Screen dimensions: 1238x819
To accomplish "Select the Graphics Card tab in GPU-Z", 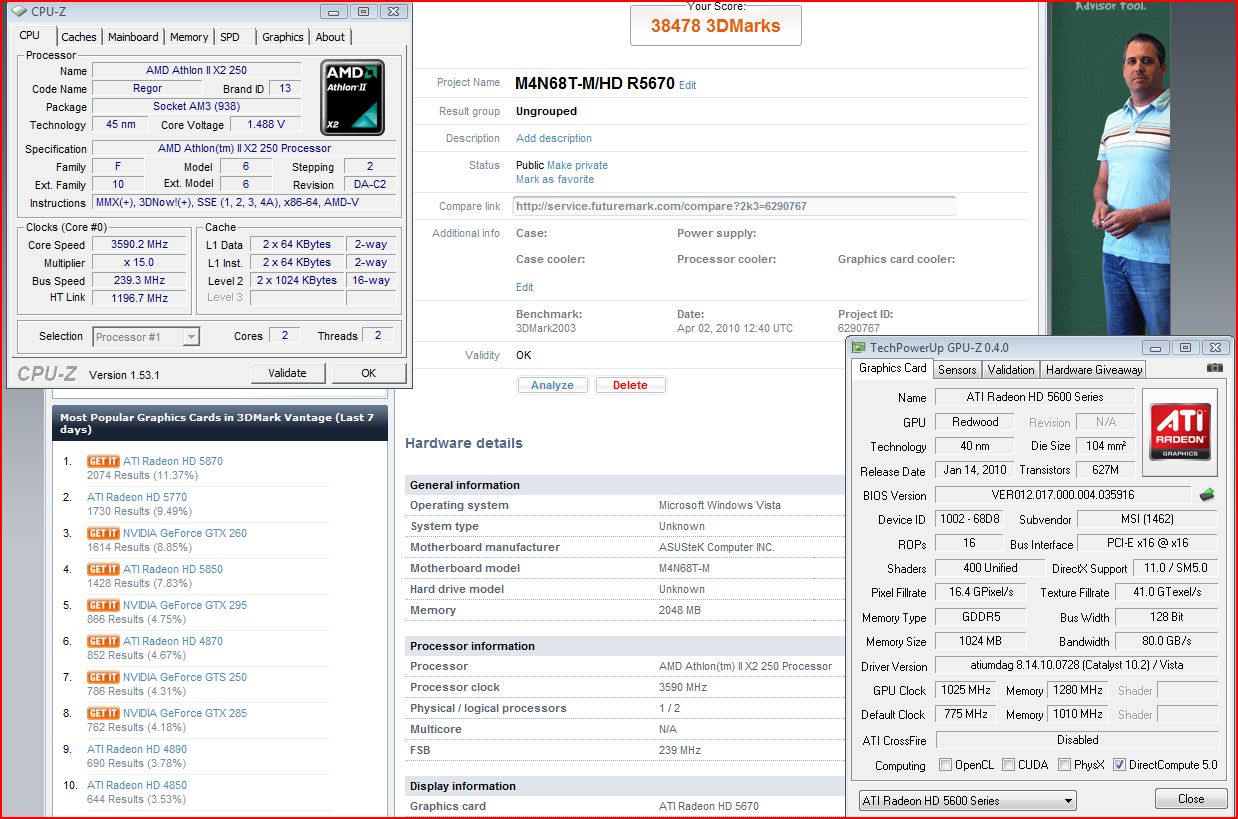I will [893, 368].
